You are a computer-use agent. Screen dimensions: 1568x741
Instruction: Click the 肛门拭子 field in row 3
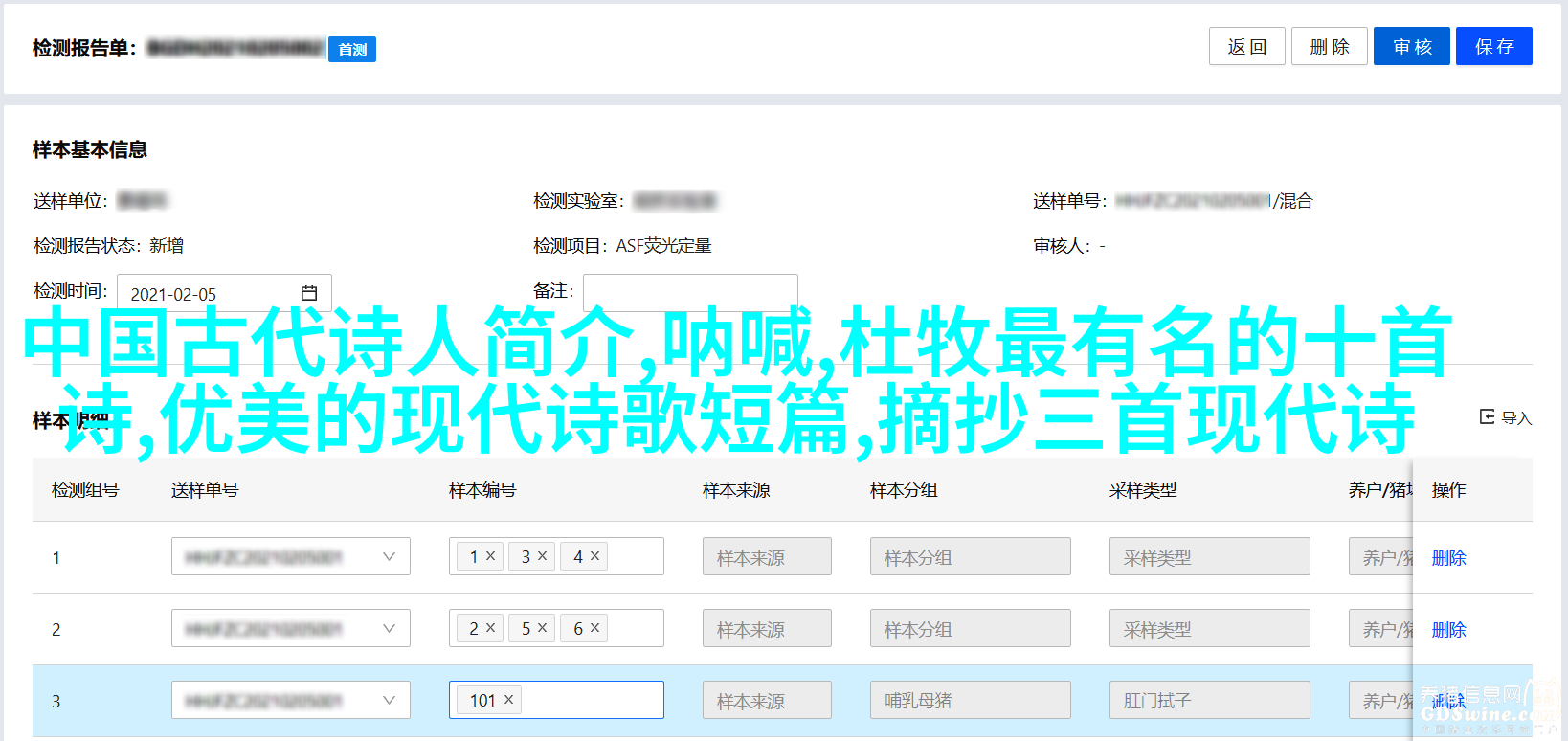tap(1210, 700)
